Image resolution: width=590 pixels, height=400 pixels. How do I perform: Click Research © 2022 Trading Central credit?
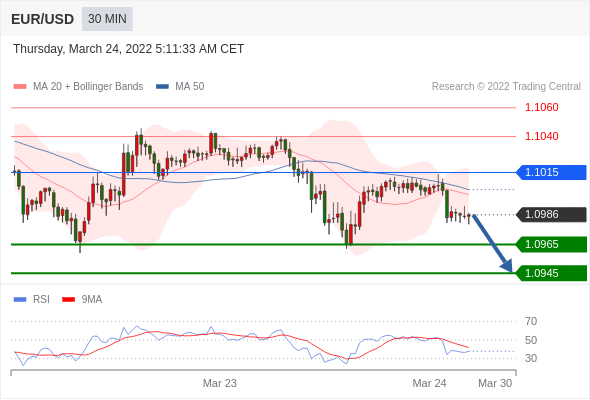(x=506, y=87)
